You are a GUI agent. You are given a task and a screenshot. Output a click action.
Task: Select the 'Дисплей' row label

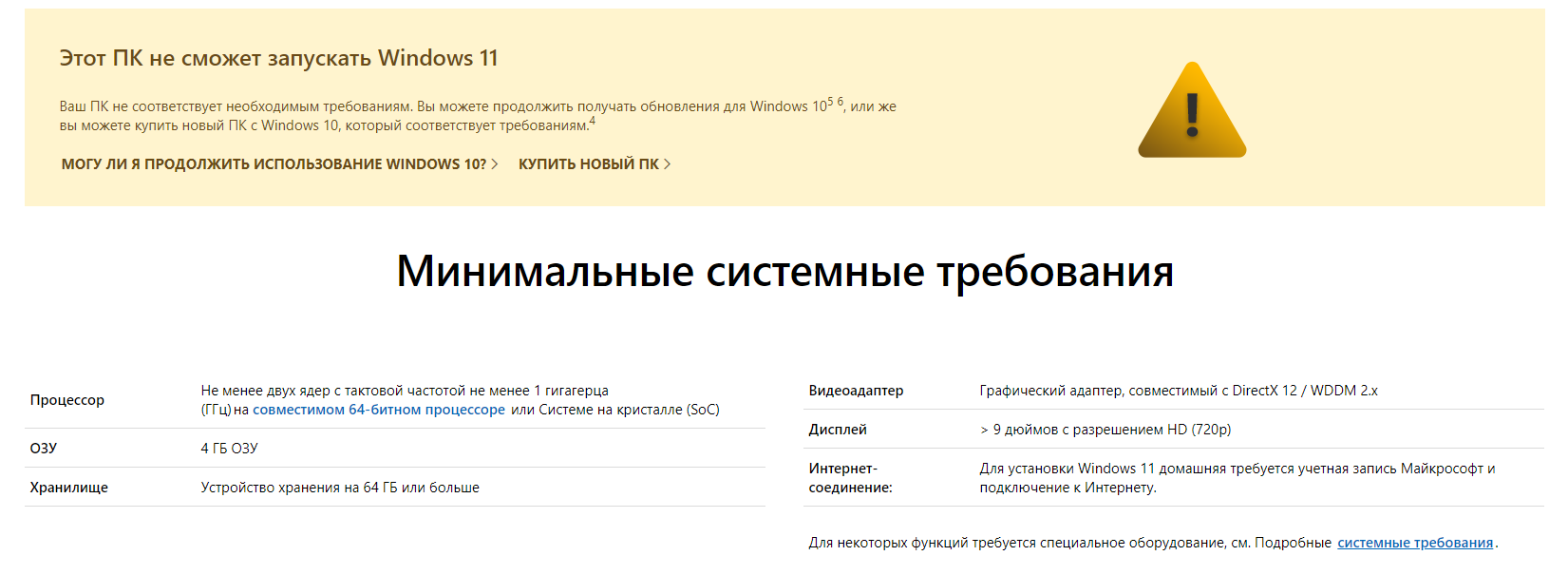pos(838,430)
